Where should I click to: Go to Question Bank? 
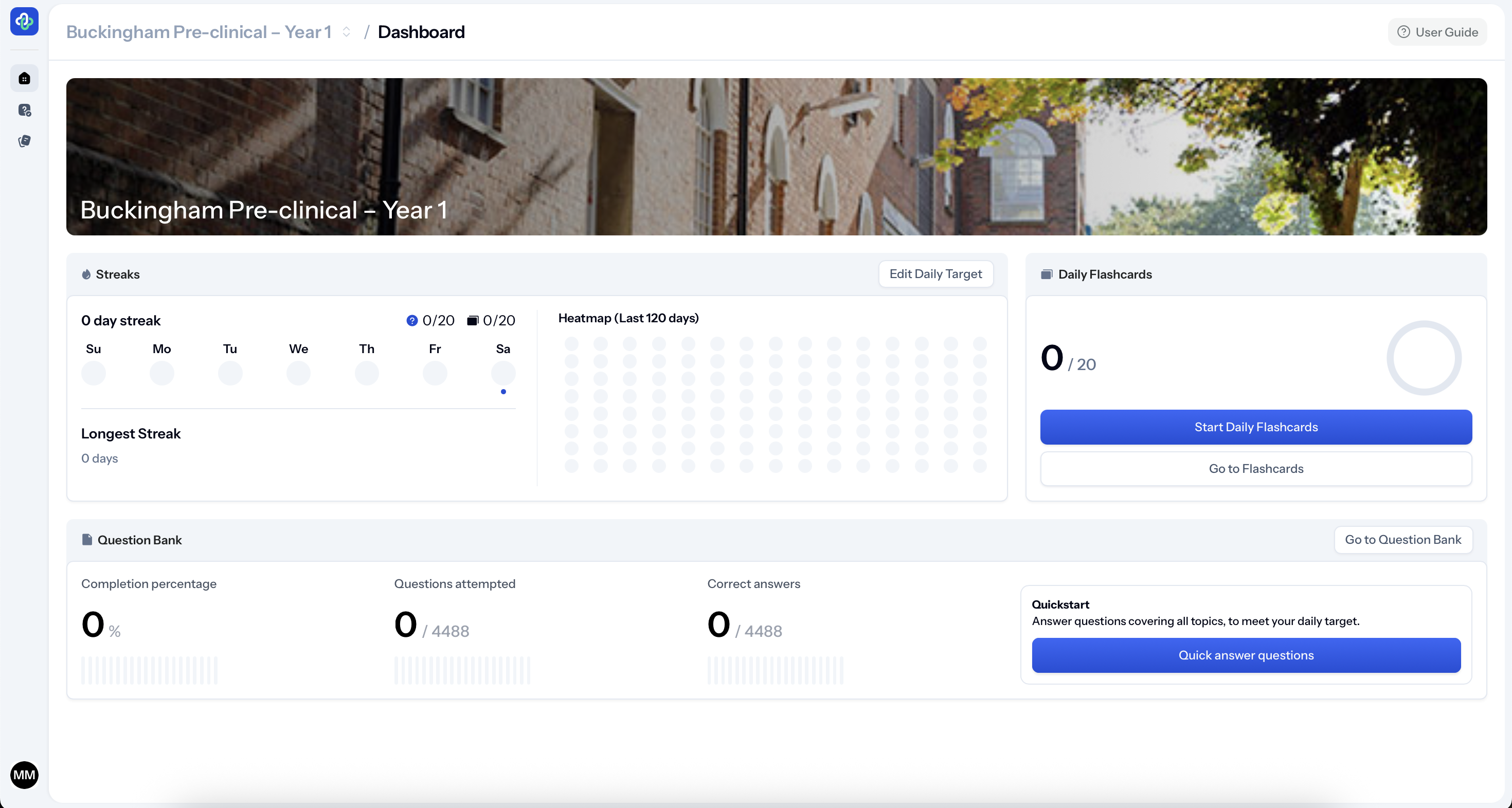coord(1403,540)
